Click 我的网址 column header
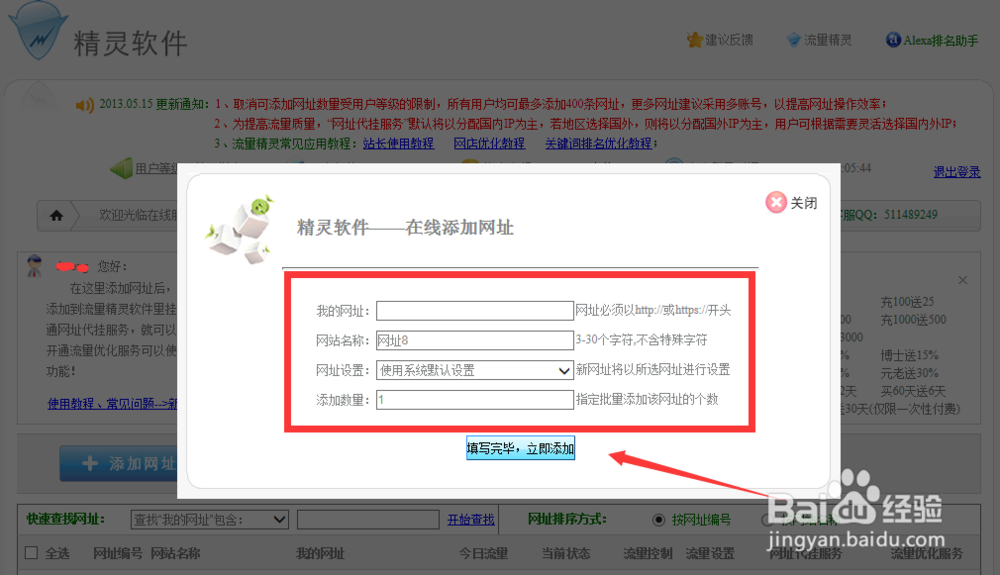This screenshot has width=1000, height=575. 320,553
